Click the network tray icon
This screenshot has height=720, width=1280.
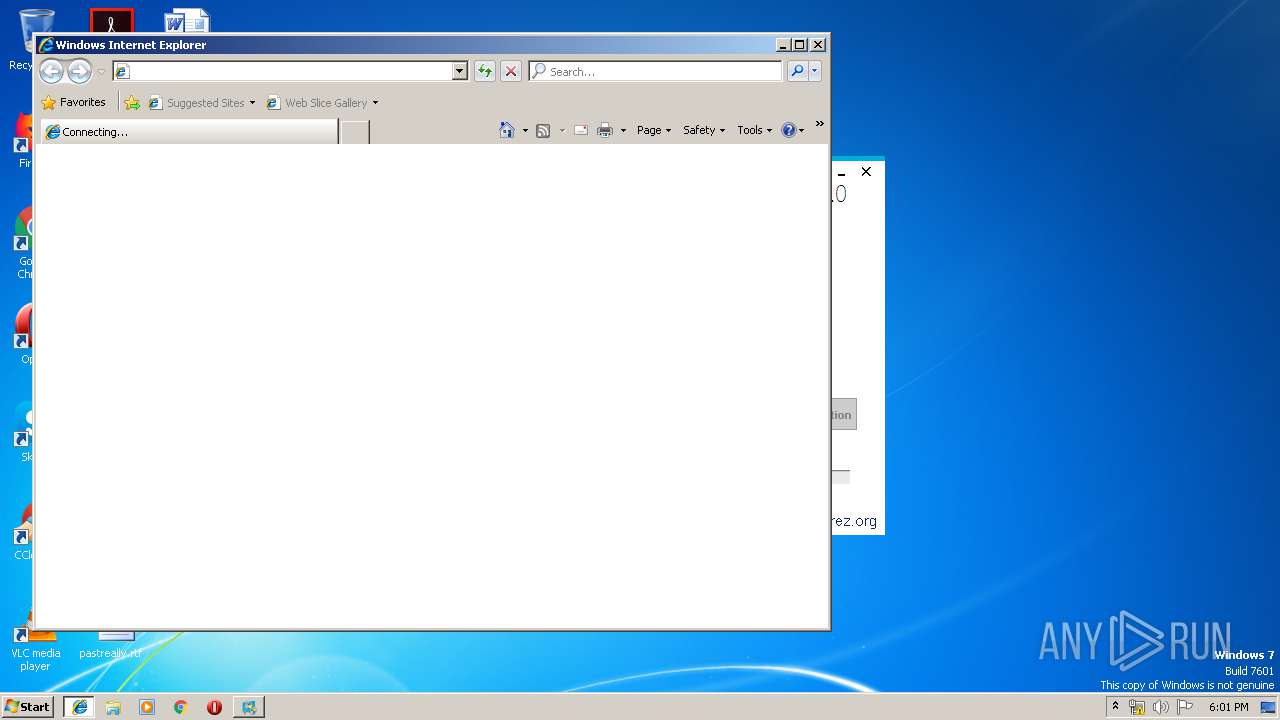[x=1137, y=707]
